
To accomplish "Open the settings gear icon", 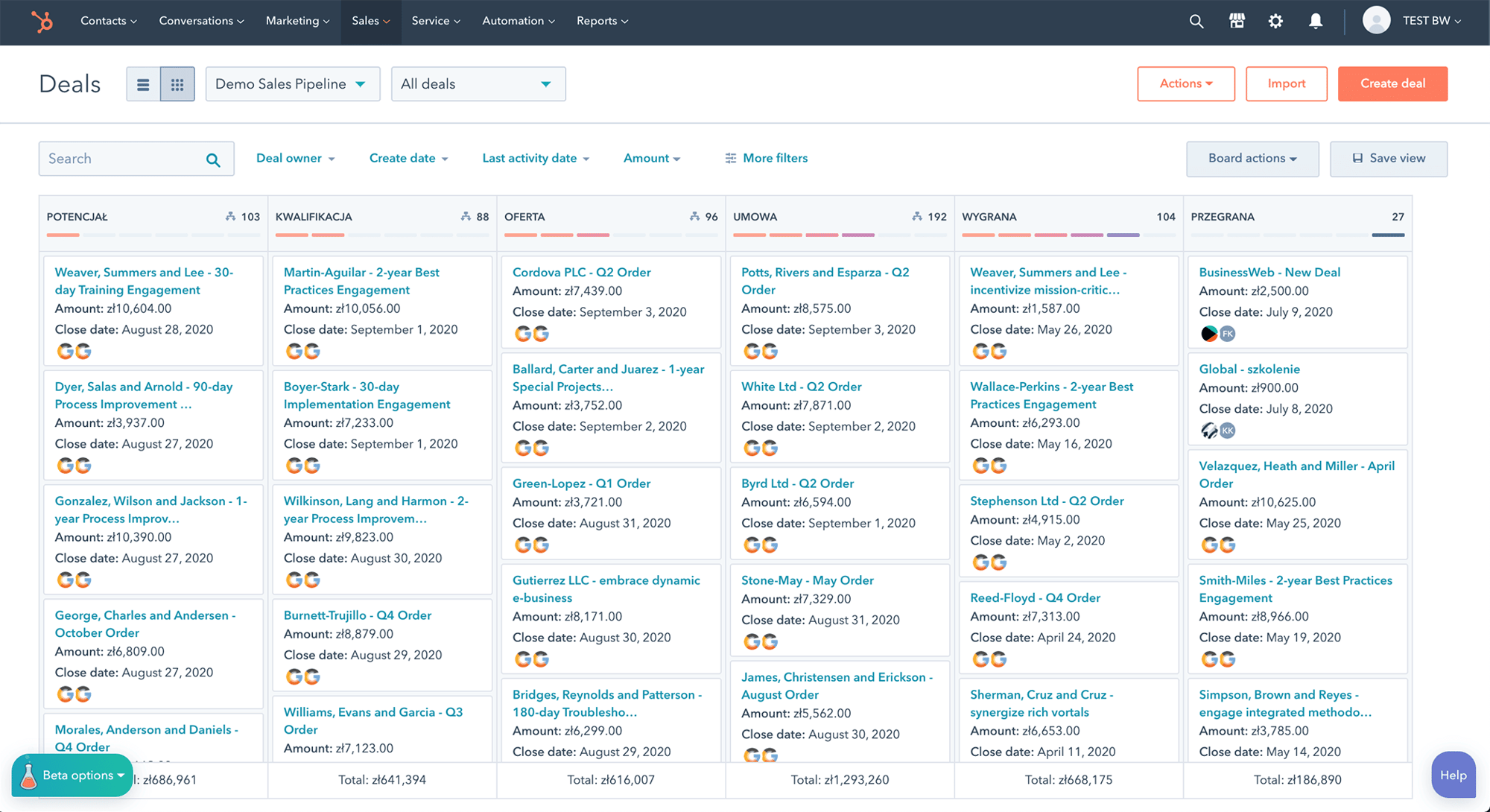I will point(1276,21).
